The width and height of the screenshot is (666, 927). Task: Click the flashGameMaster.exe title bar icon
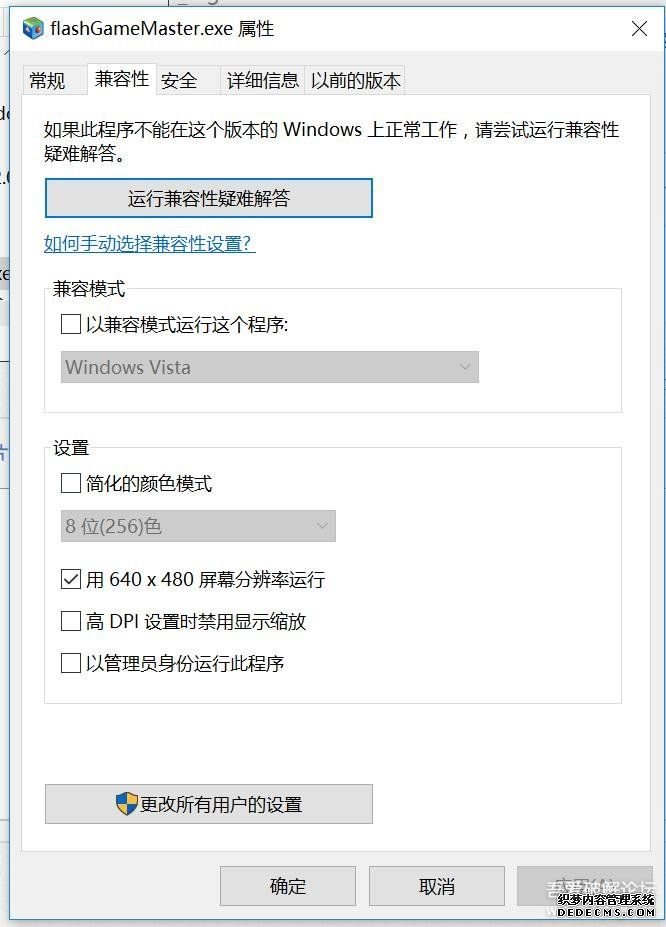(33, 28)
